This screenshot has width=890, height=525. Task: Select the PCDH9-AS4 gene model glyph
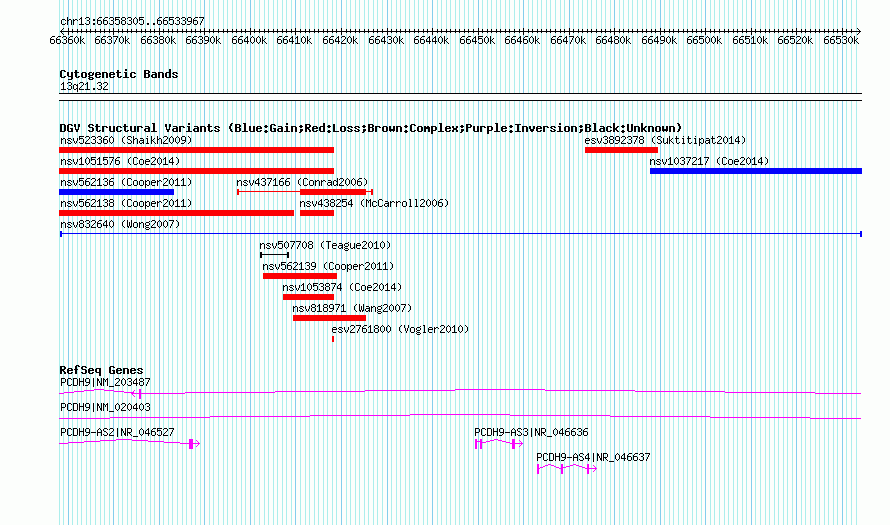click(x=567, y=469)
